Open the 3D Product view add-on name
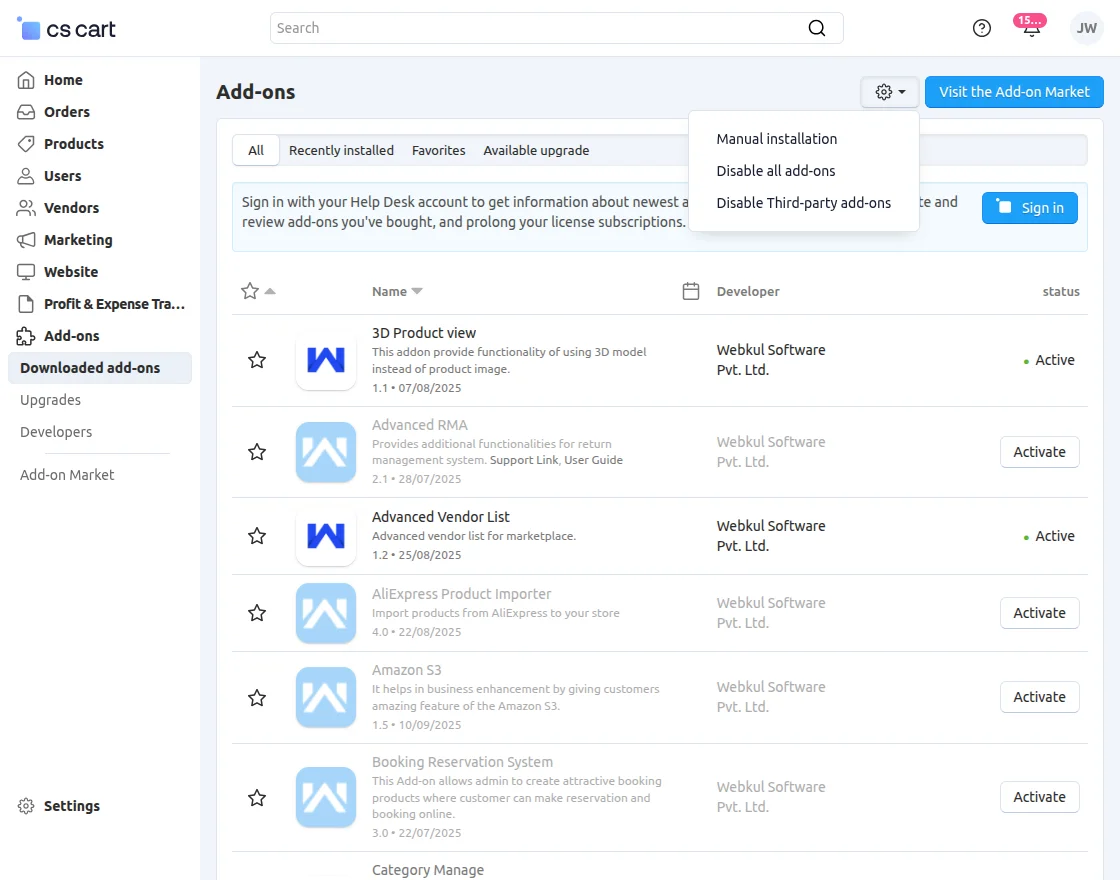1120x880 pixels. [424, 333]
